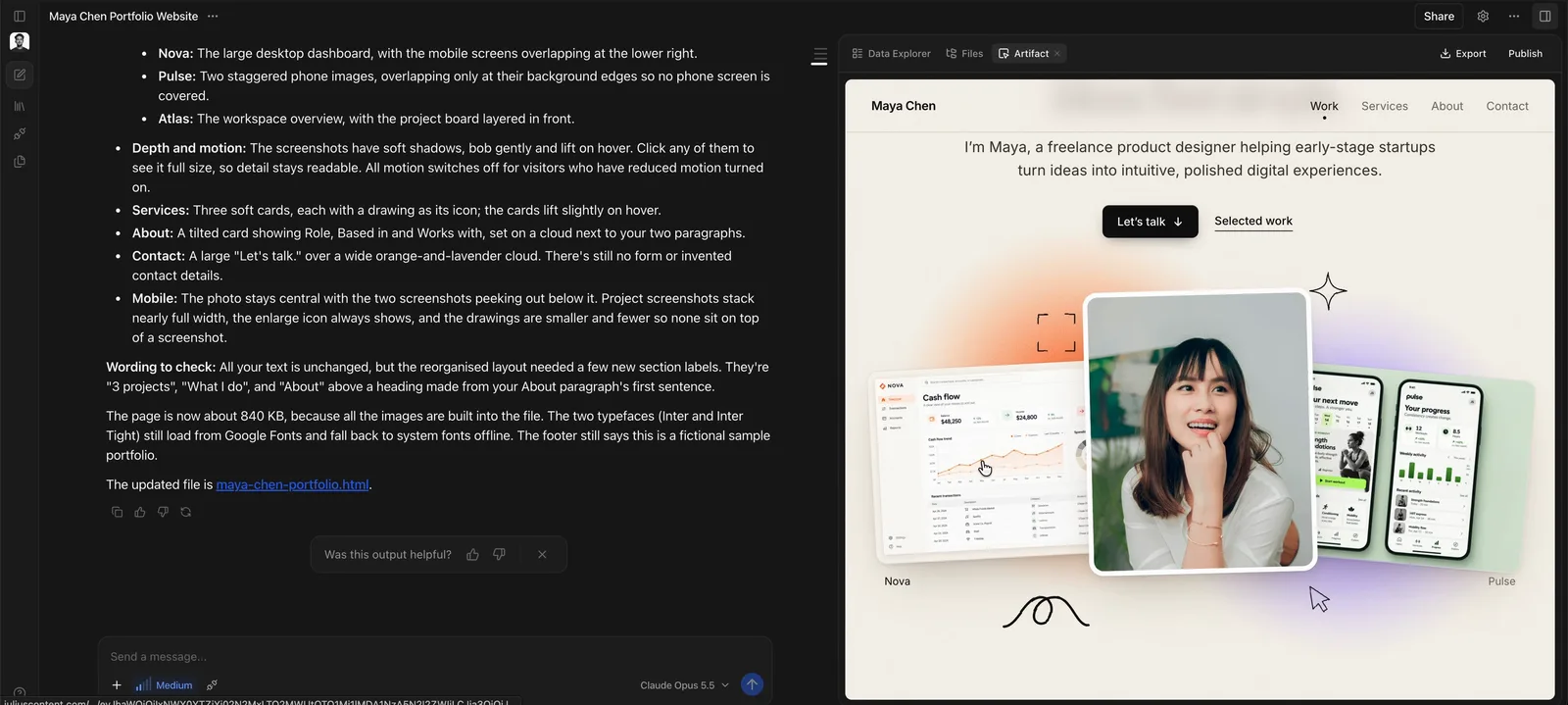The height and width of the screenshot is (705, 1568).
Task: Open connector plug icon in message composer
Action: pos(212,685)
